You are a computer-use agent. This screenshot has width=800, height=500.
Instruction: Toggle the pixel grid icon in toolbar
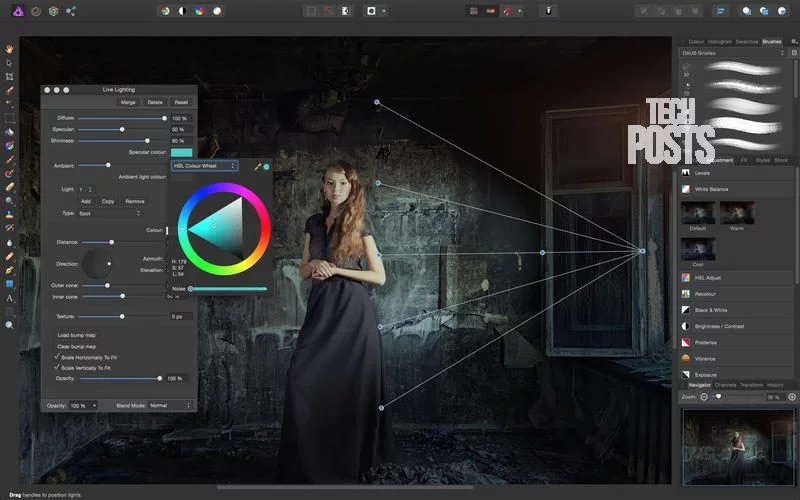[473, 11]
